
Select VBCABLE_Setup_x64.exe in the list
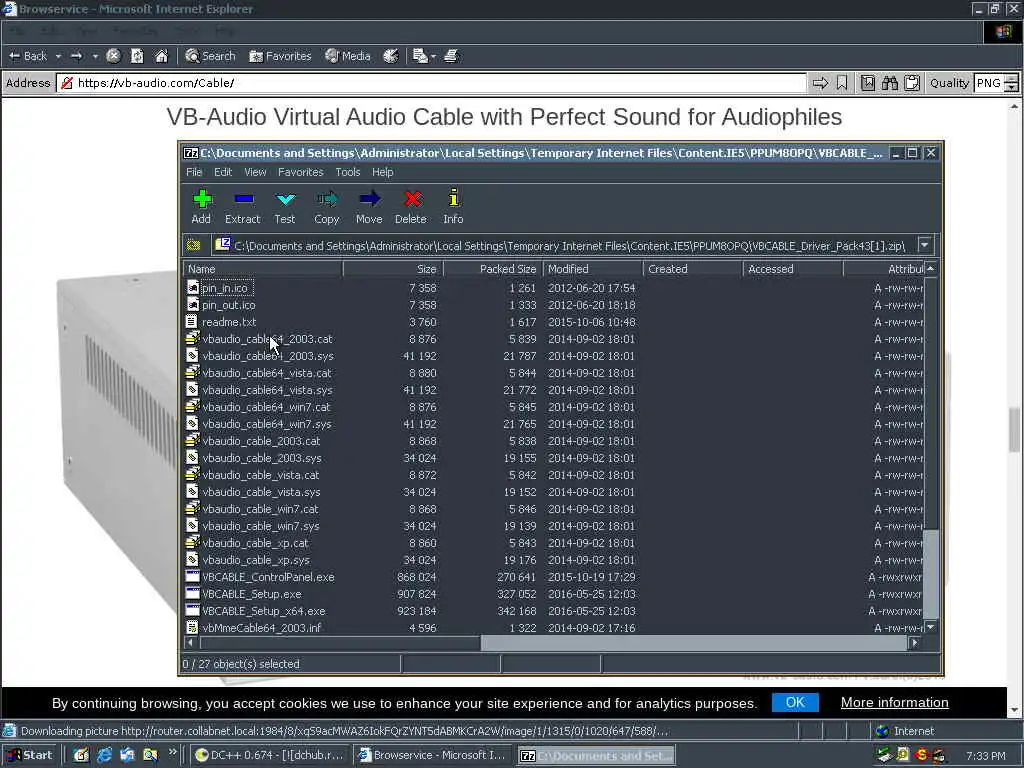[263, 611]
